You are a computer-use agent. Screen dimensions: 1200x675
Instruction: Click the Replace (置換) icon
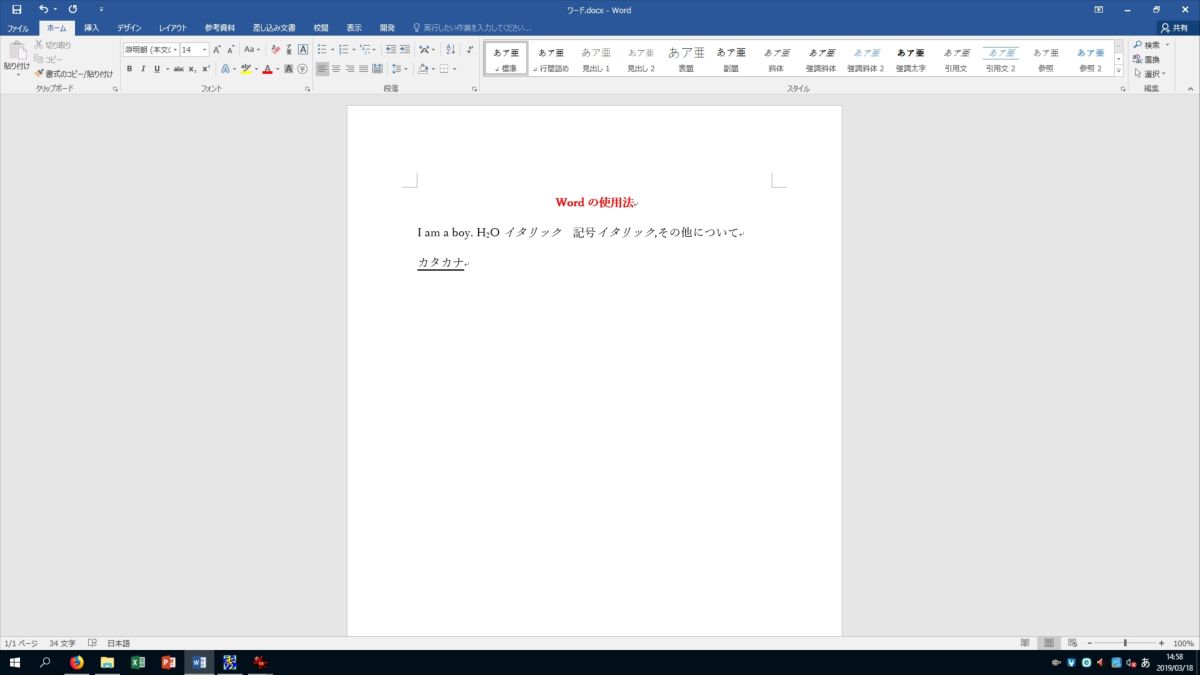(x=1147, y=59)
